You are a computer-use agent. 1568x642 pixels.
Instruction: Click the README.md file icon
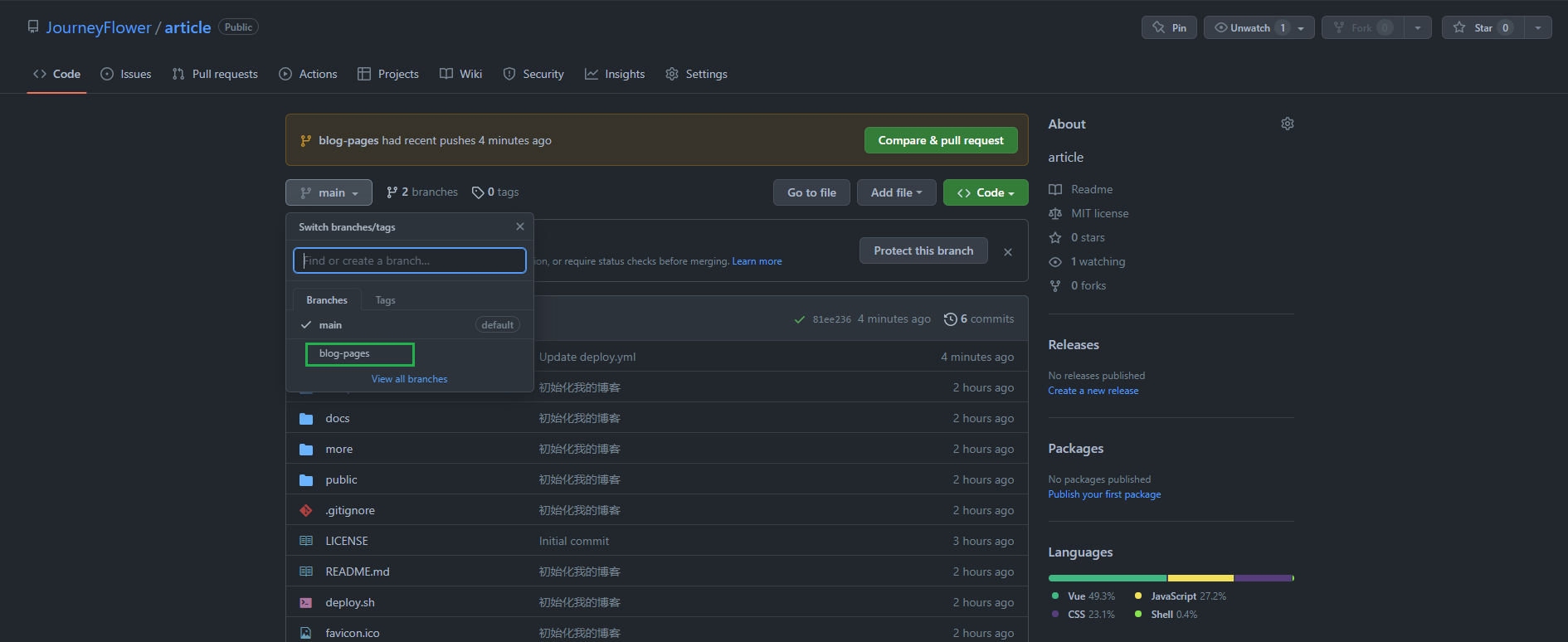pyautogui.click(x=306, y=571)
